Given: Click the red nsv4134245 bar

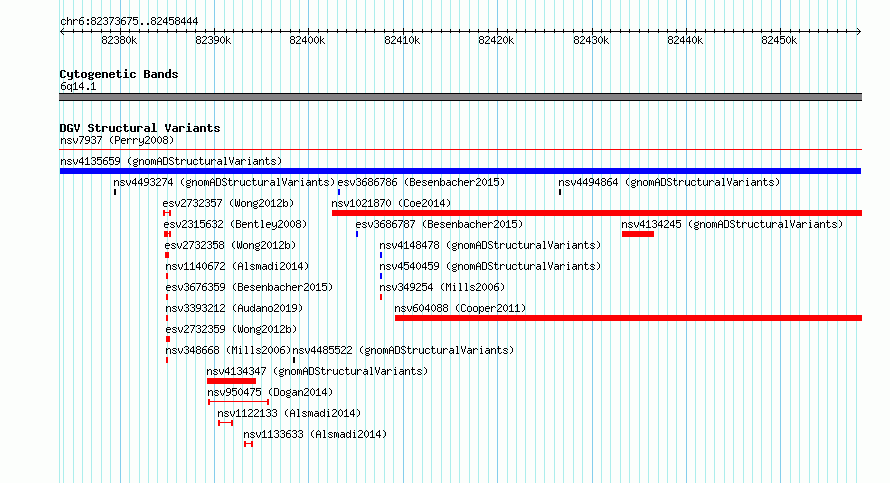Looking at the screenshot, I should point(638,234).
